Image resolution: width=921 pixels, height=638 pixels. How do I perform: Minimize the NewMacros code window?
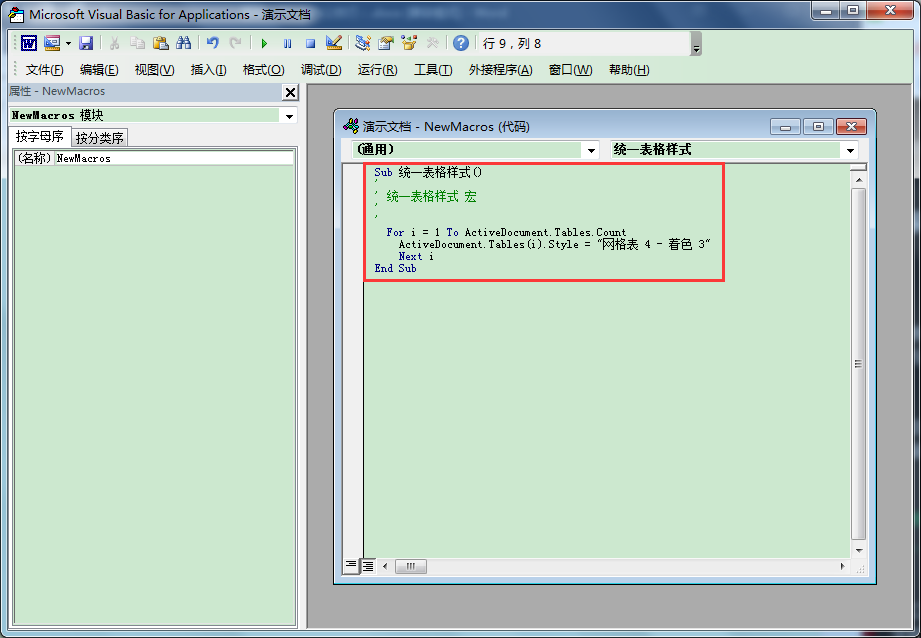tap(785, 126)
